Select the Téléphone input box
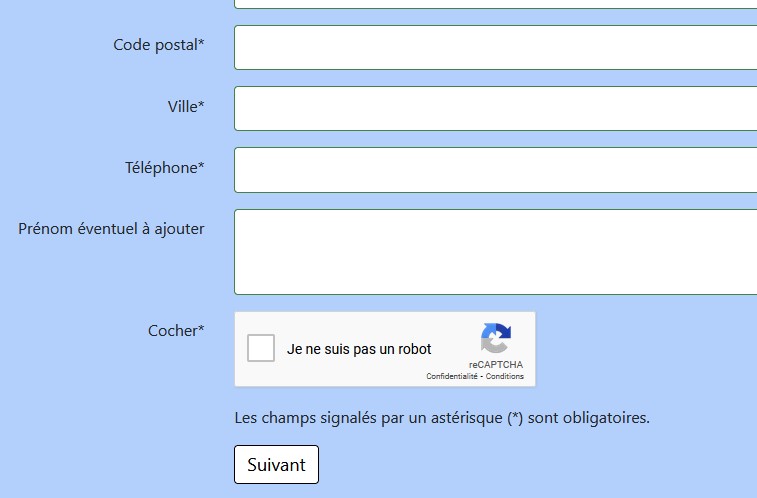Screen dimensions: 757x498 [x=495, y=169]
